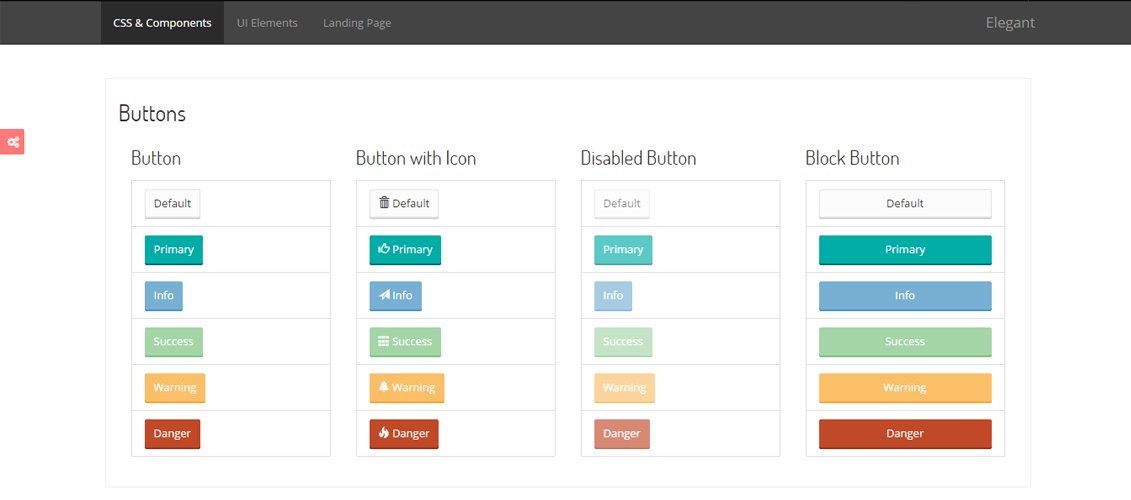This screenshot has width=1131, height=500.
Task: Click grid icon on Success button
Action: (384, 342)
